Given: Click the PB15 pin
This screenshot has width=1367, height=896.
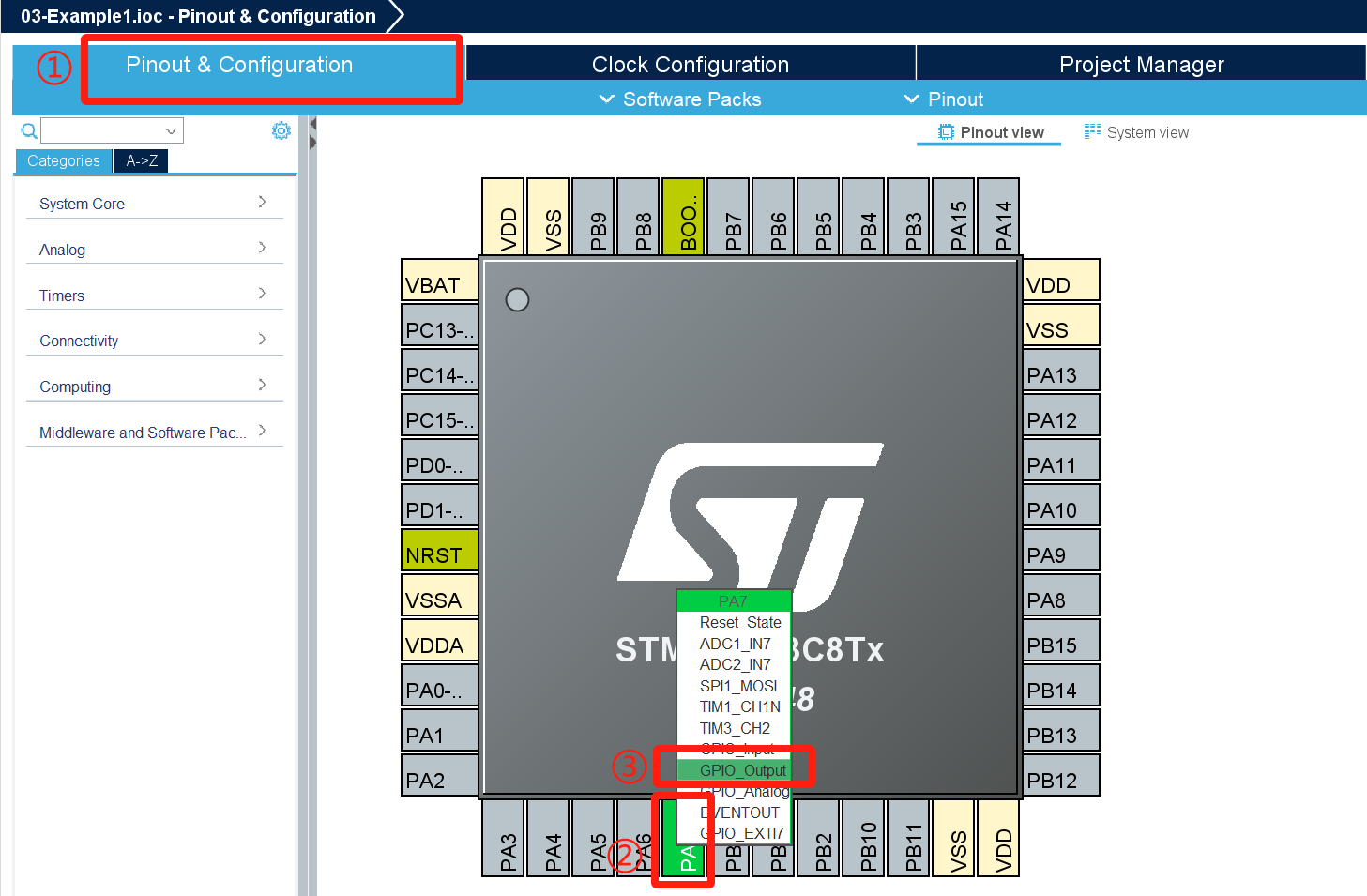Looking at the screenshot, I should tap(1061, 641).
